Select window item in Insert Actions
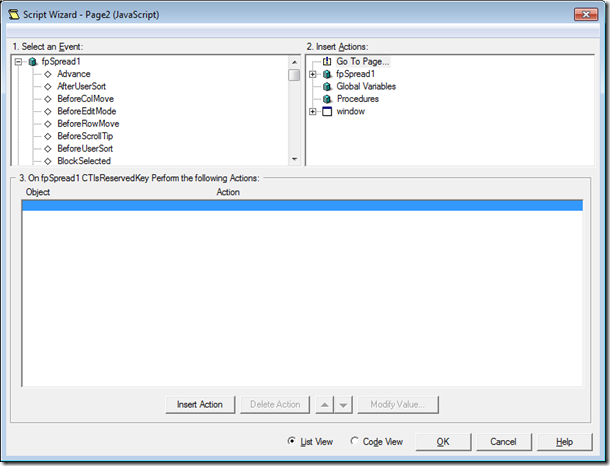The image size is (610, 466). (351, 111)
